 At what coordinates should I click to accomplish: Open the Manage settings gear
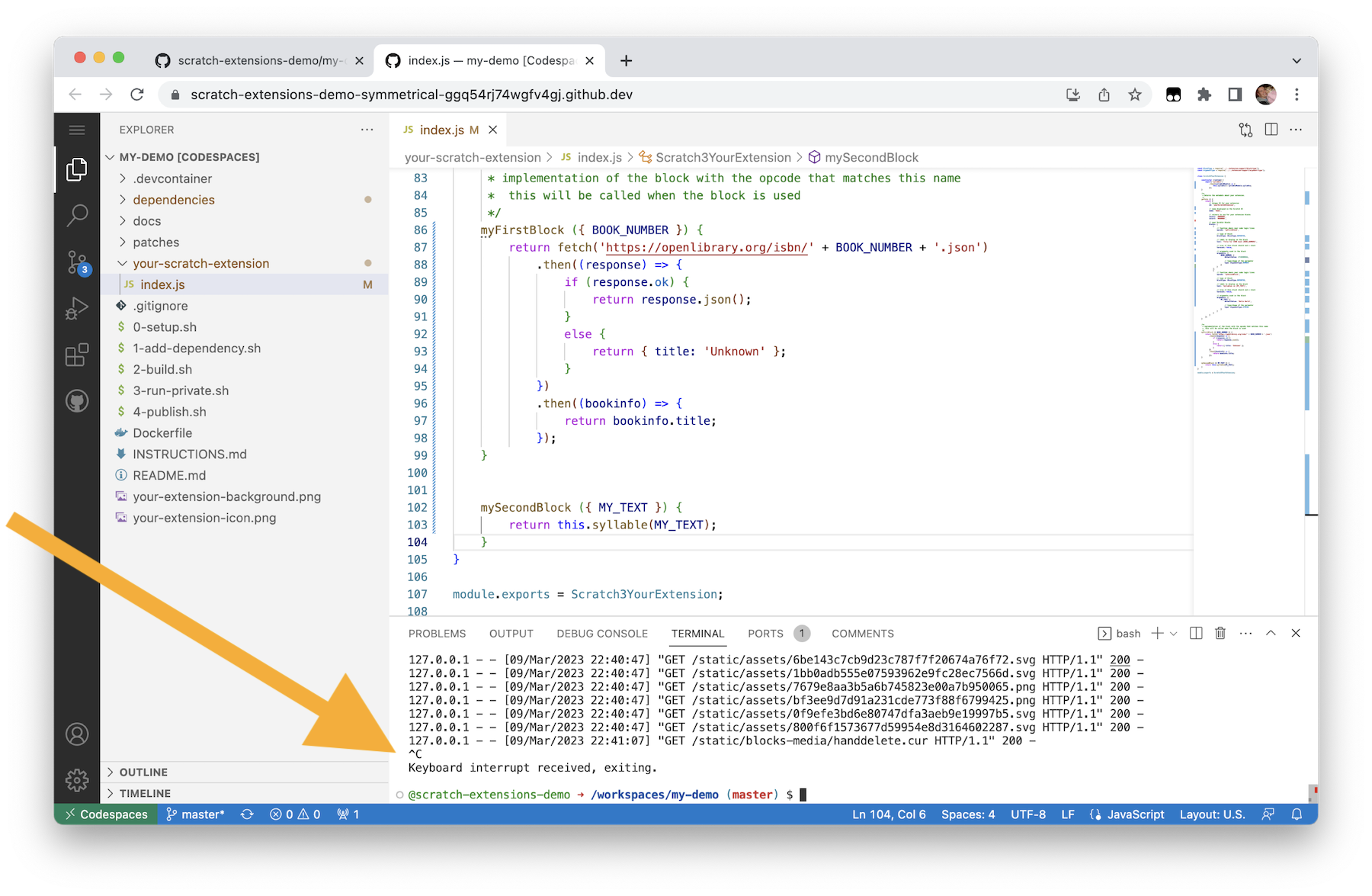76,780
